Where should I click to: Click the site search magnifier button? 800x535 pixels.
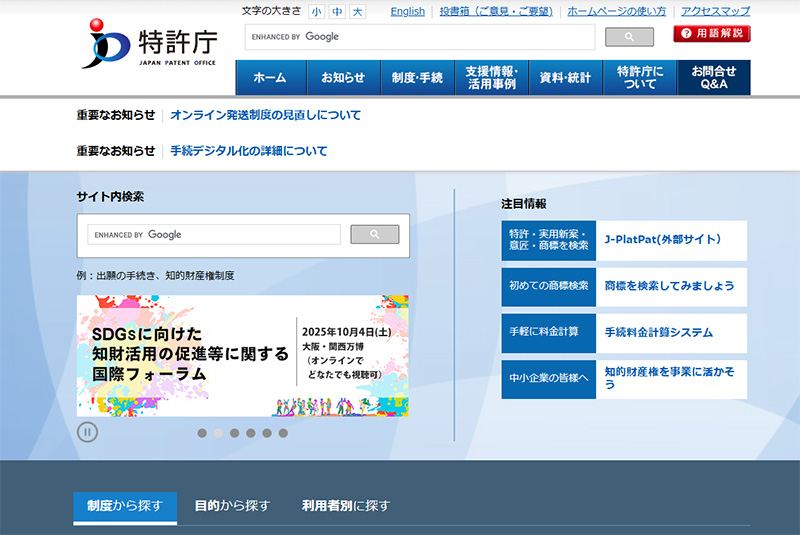374,234
